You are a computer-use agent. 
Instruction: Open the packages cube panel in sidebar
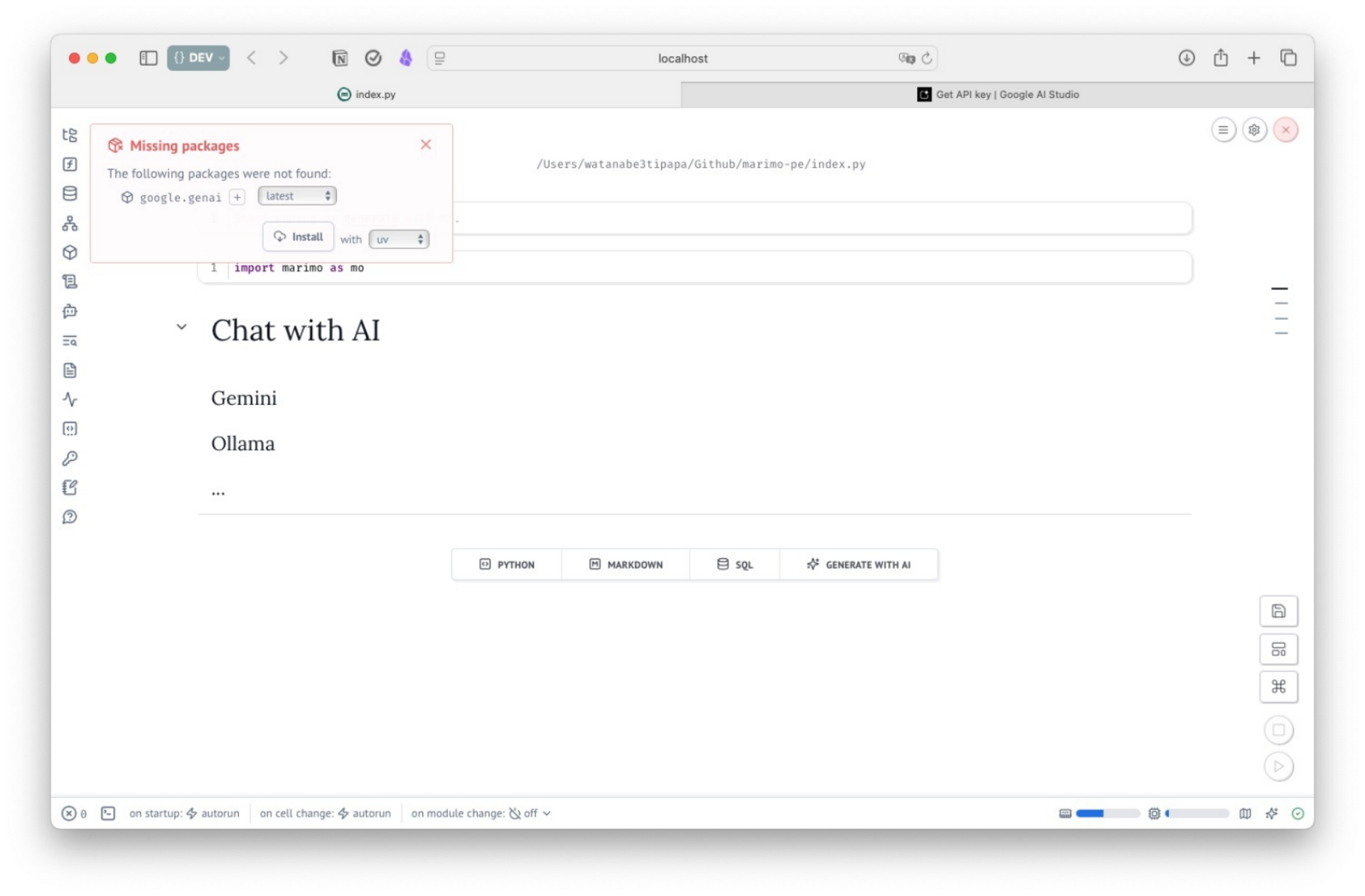(x=70, y=252)
